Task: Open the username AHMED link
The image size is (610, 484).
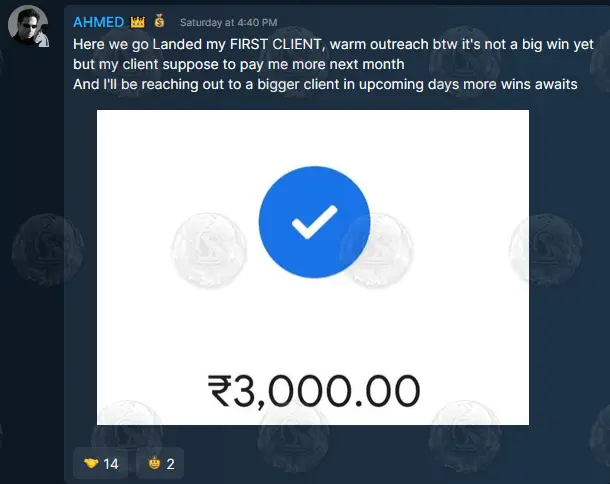Action: tap(98, 22)
